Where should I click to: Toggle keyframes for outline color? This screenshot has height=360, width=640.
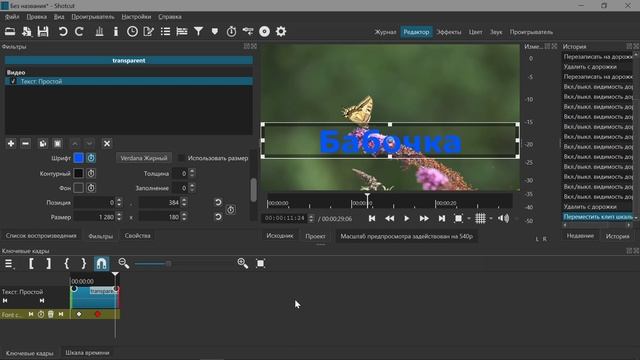pyautogui.click(x=91, y=173)
